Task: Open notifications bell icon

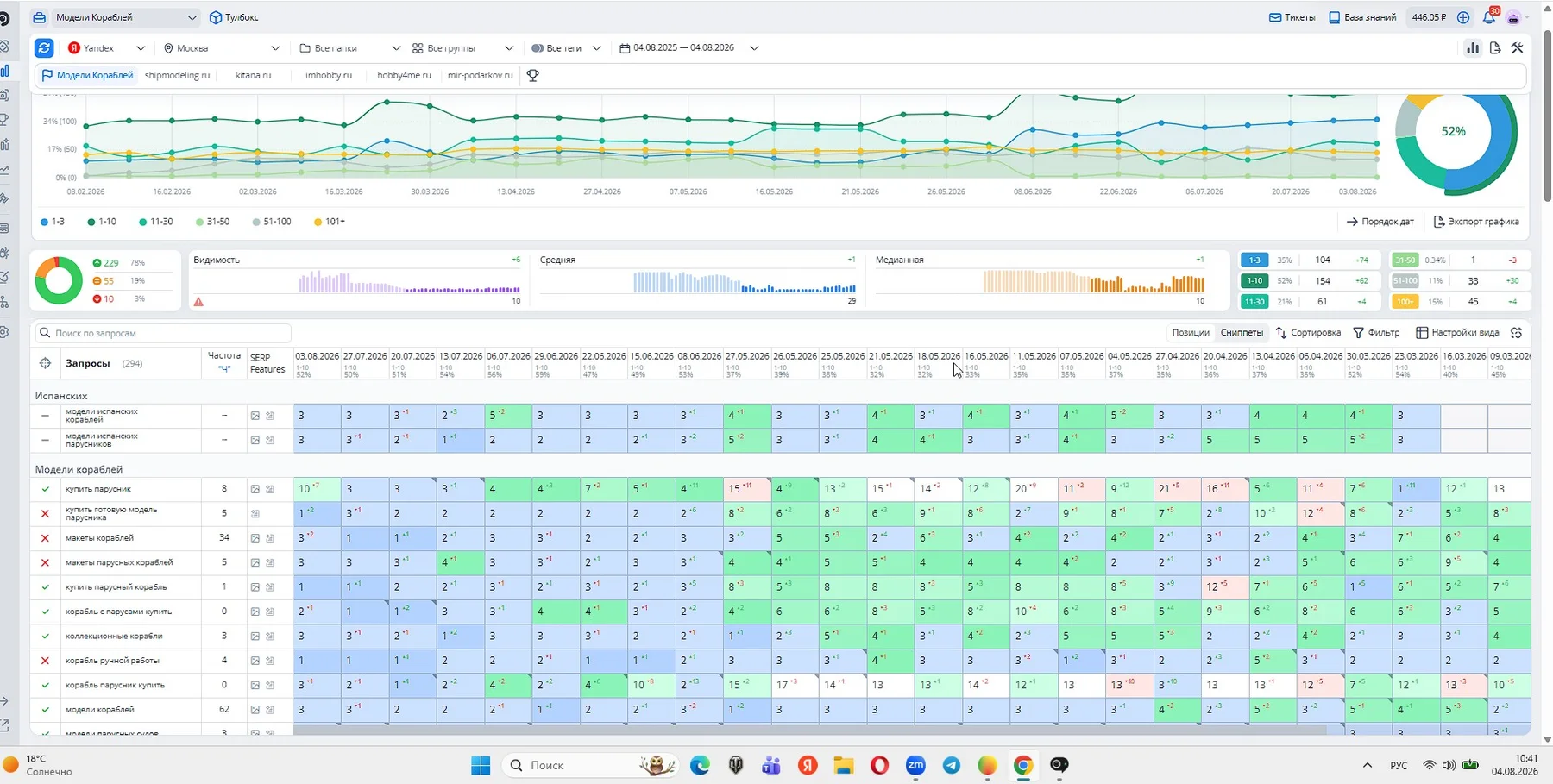Action: (x=1488, y=17)
